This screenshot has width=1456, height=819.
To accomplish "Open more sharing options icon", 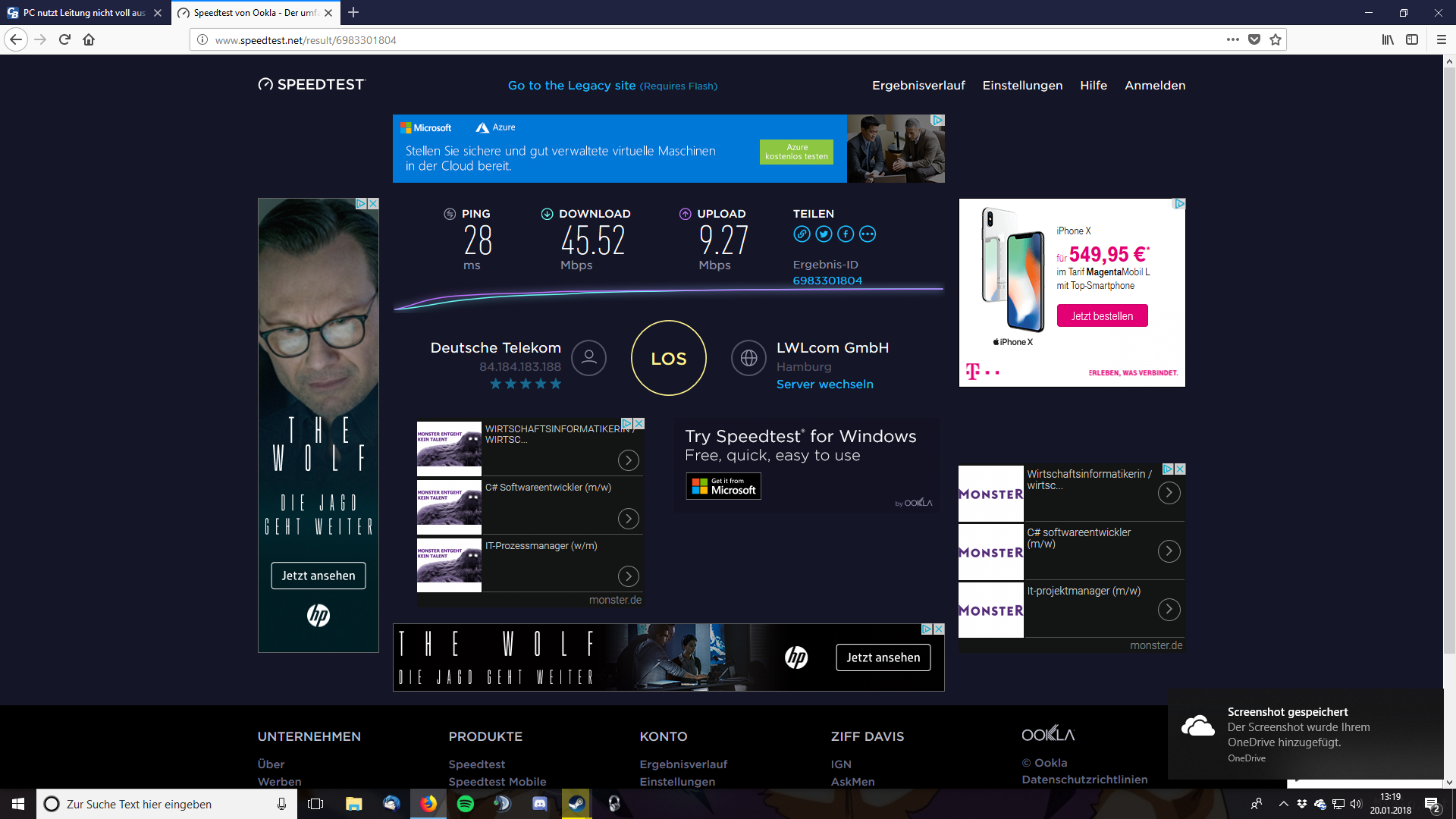I will pos(868,234).
